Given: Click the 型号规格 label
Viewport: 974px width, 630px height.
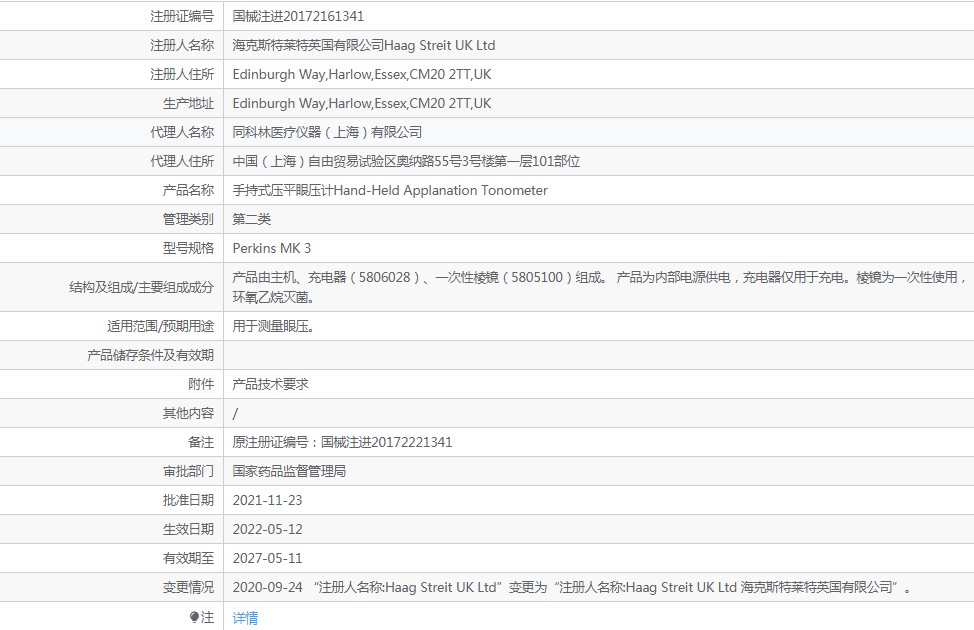Looking at the screenshot, I should coord(188,249).
